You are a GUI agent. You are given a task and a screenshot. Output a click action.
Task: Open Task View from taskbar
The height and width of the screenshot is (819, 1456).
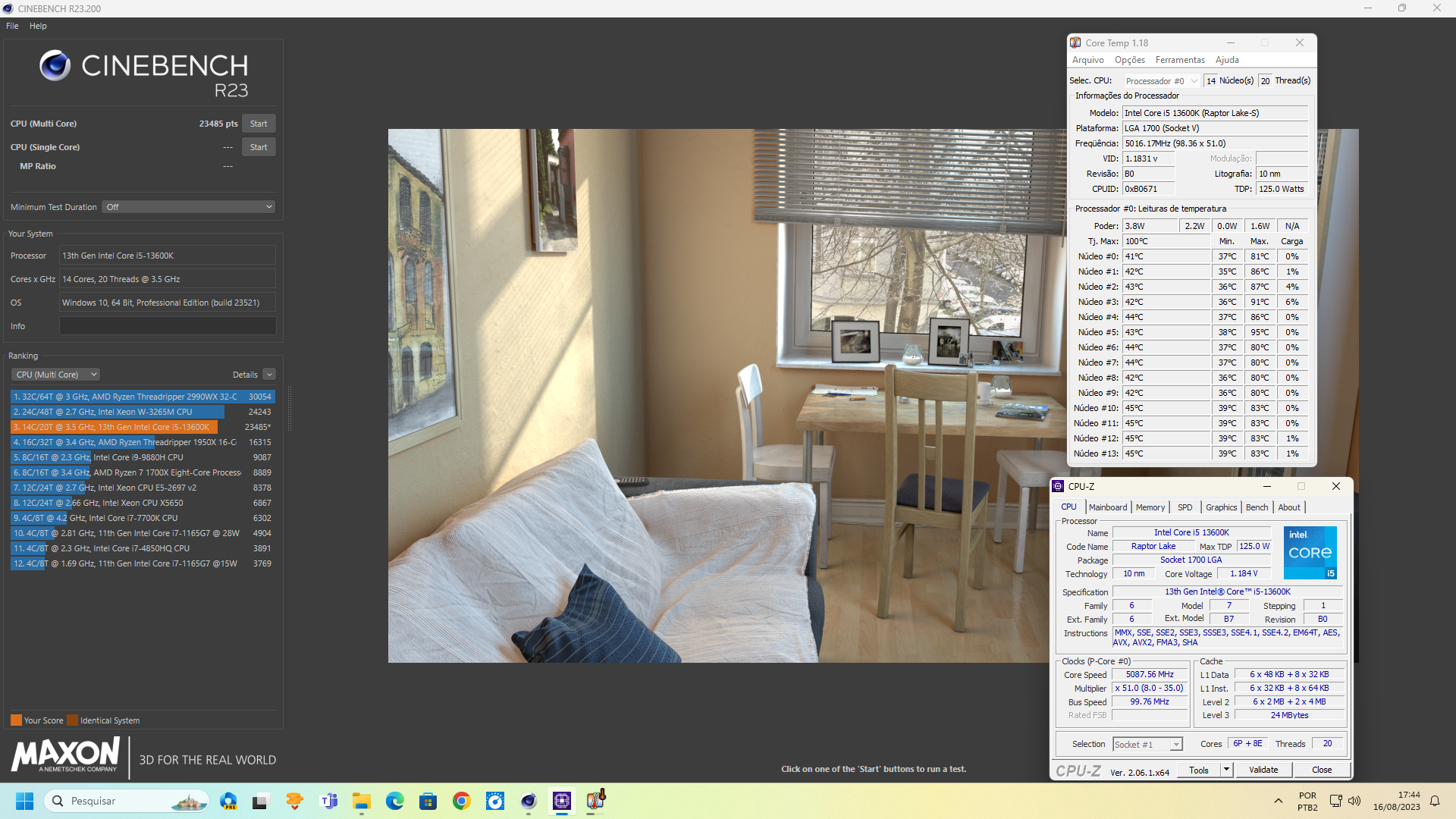261,801
